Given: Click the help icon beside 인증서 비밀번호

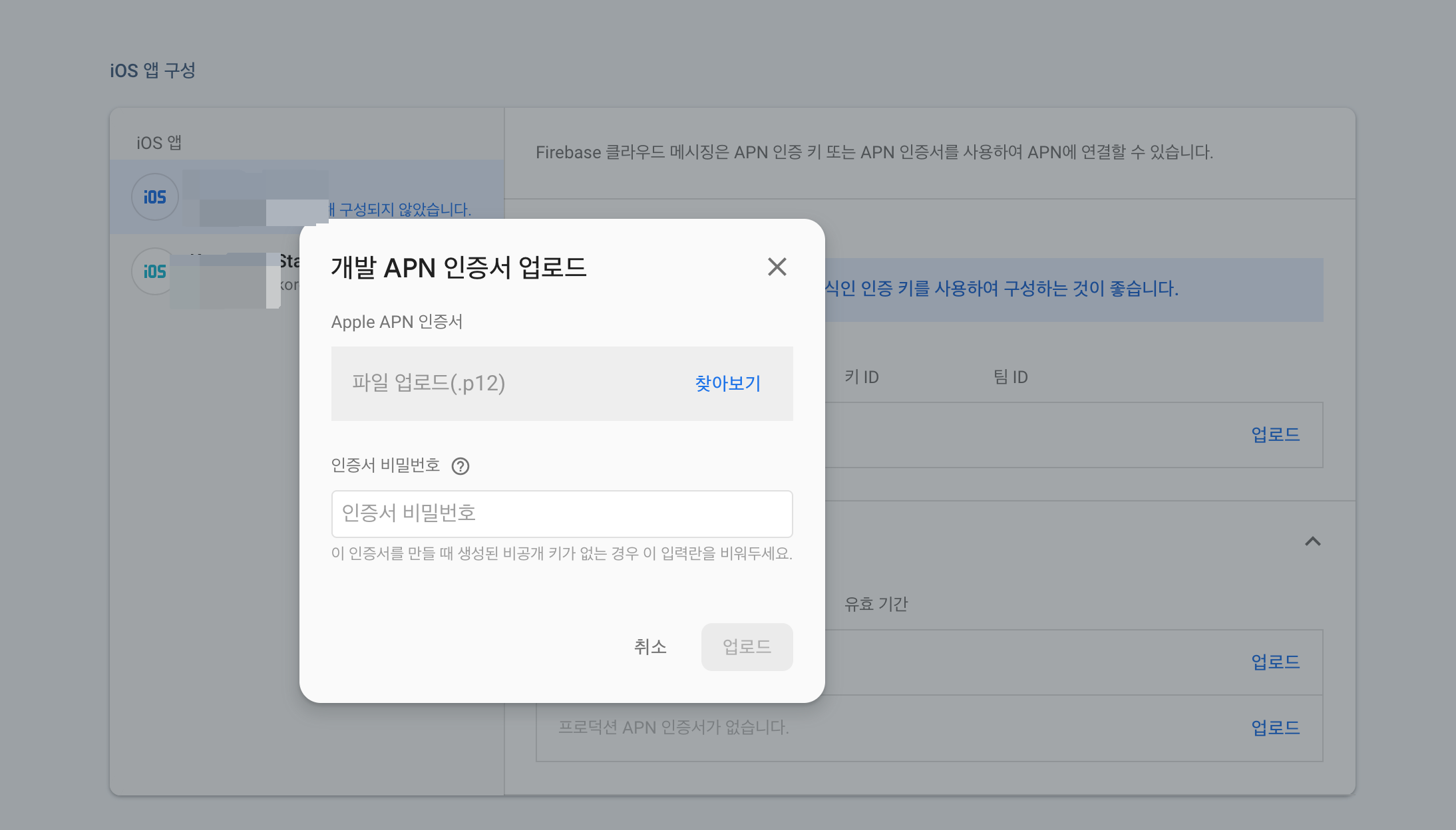Looking at the screenshot, I should coord(460,466).
